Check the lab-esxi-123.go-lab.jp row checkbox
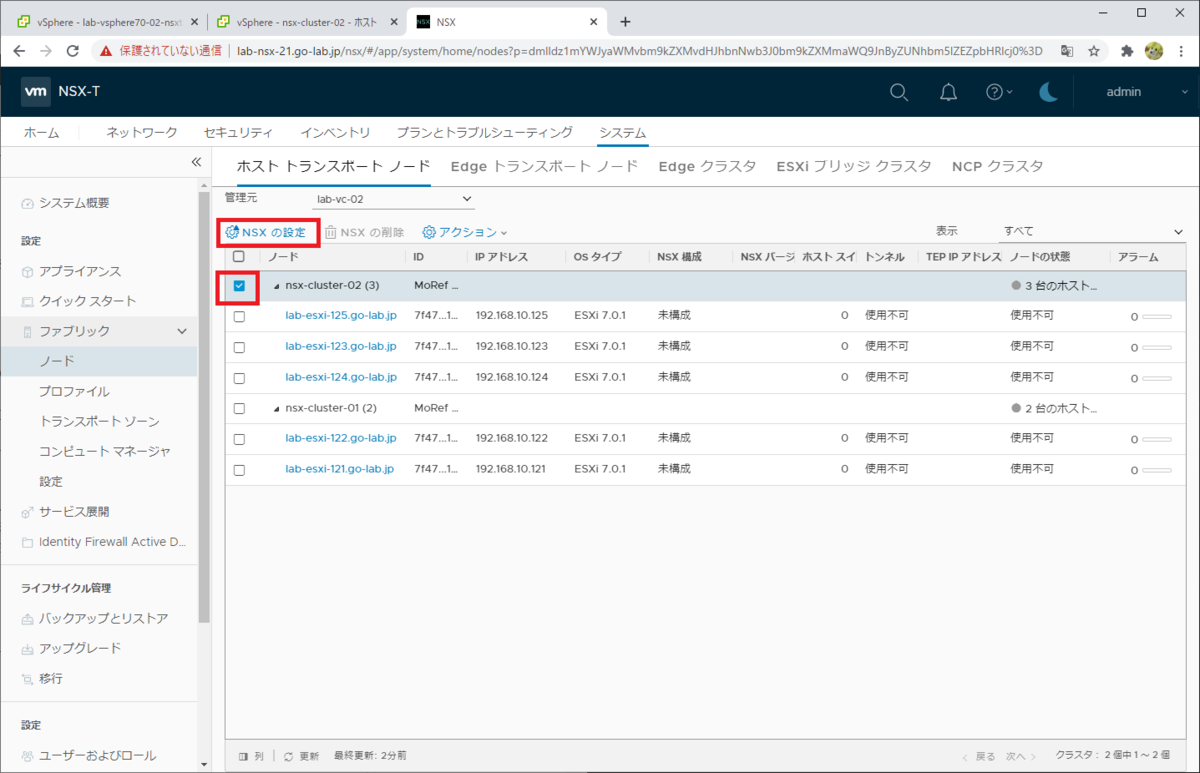 (239, 347)
